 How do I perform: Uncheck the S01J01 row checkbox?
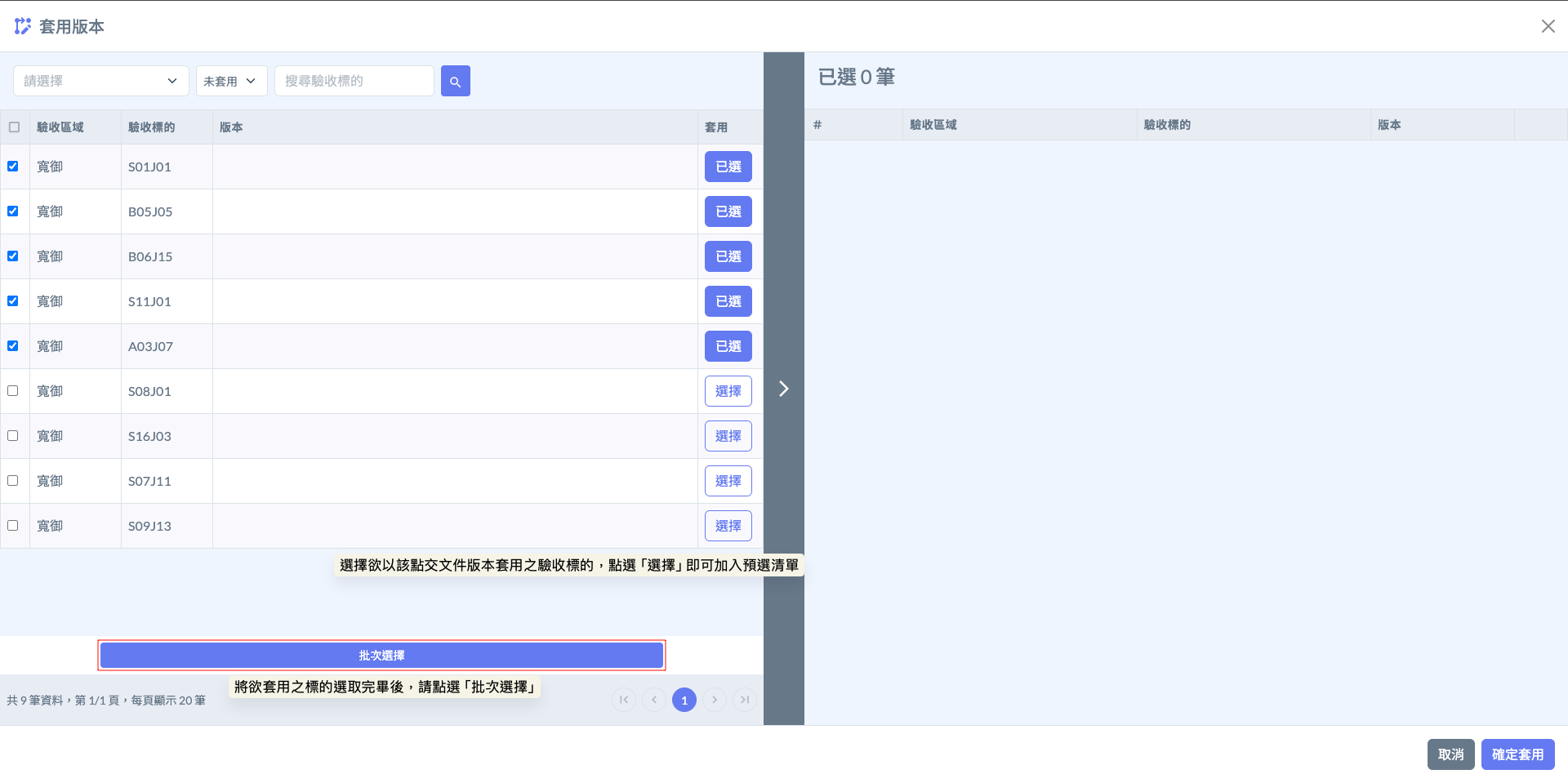tap(13, 166)
